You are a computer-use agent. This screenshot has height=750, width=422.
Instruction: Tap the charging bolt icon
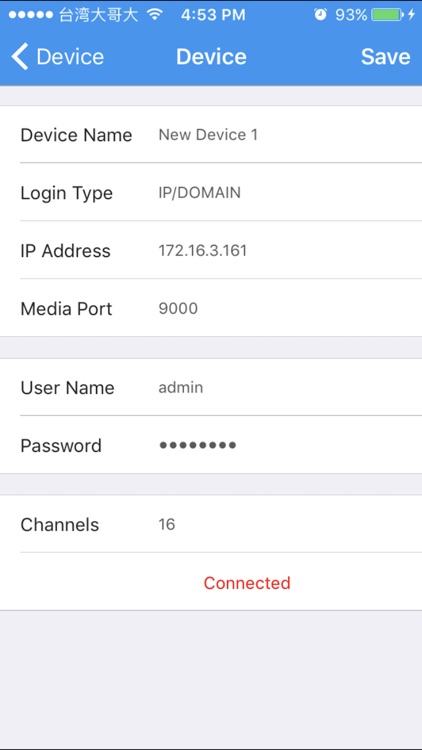[x=411, y=15]
